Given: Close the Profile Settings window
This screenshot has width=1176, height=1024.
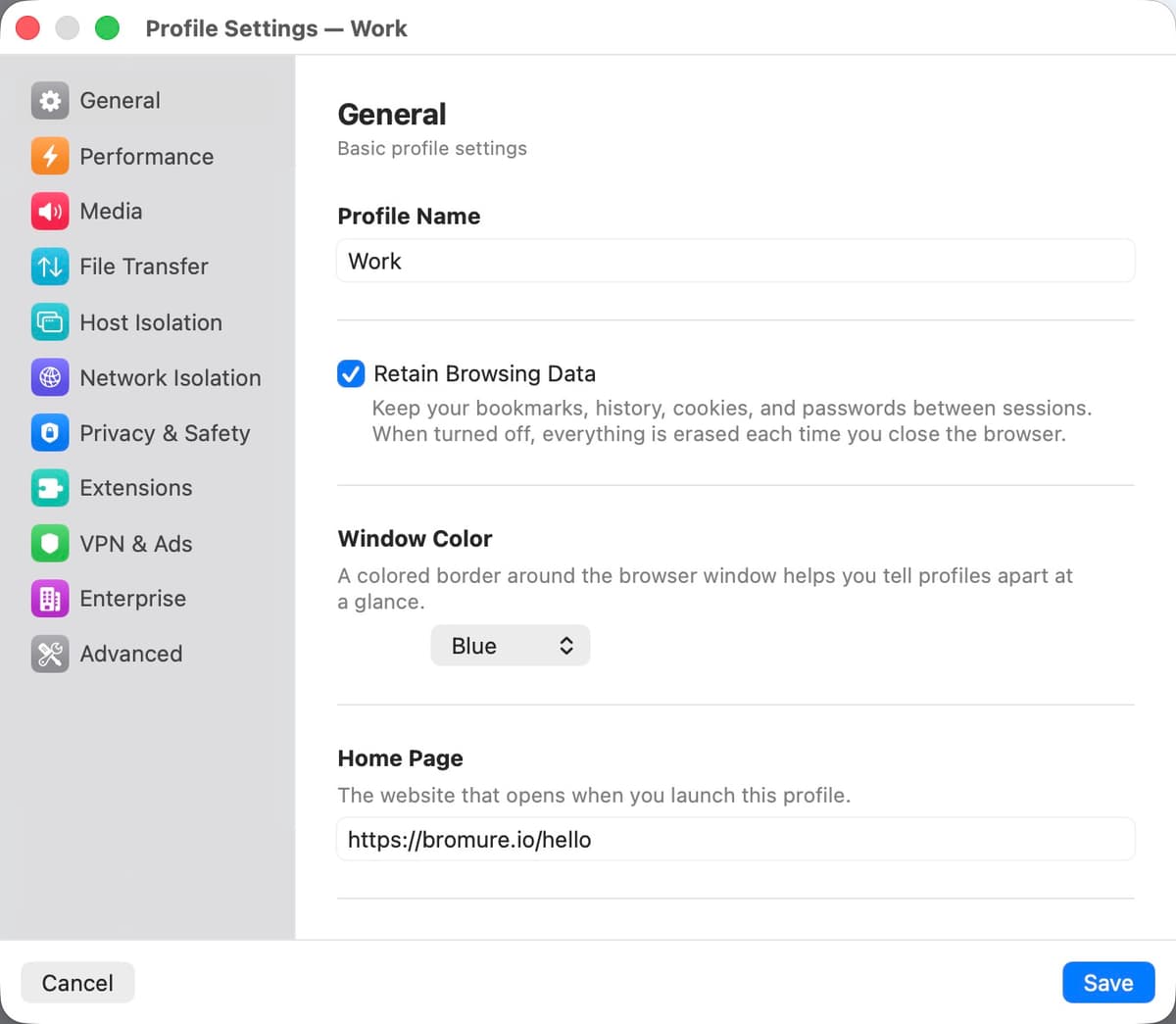Looking at the screenshot, I should (x=27, y=28).
